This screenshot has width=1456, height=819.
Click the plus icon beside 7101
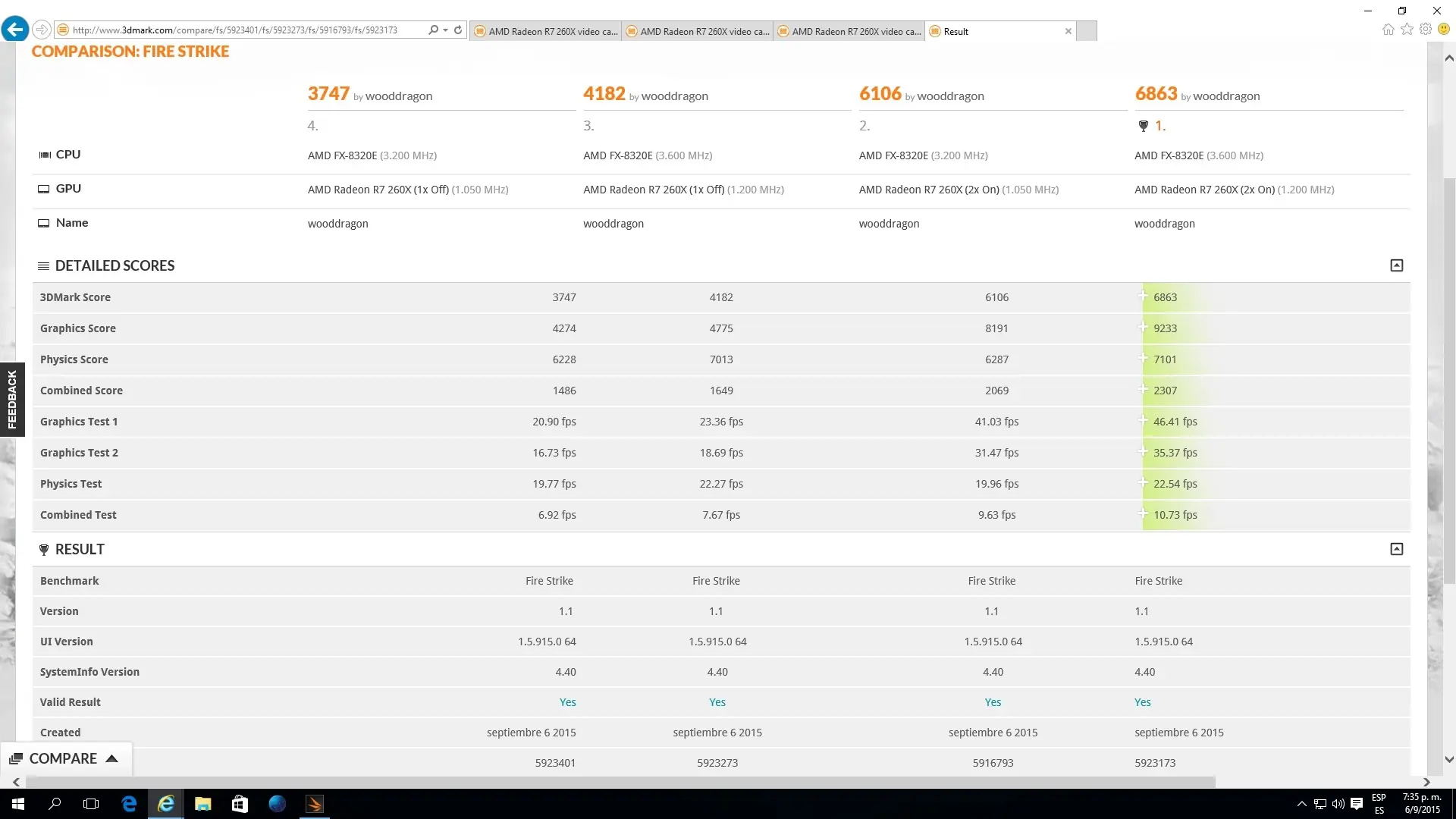point(1143,359)
